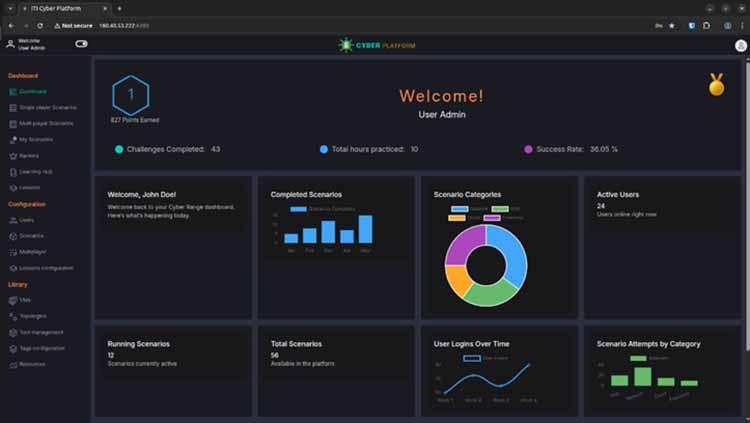The image size is (750, 423).
Task: Click the page vertical scrollbar
Action: [x=747, y=206]
